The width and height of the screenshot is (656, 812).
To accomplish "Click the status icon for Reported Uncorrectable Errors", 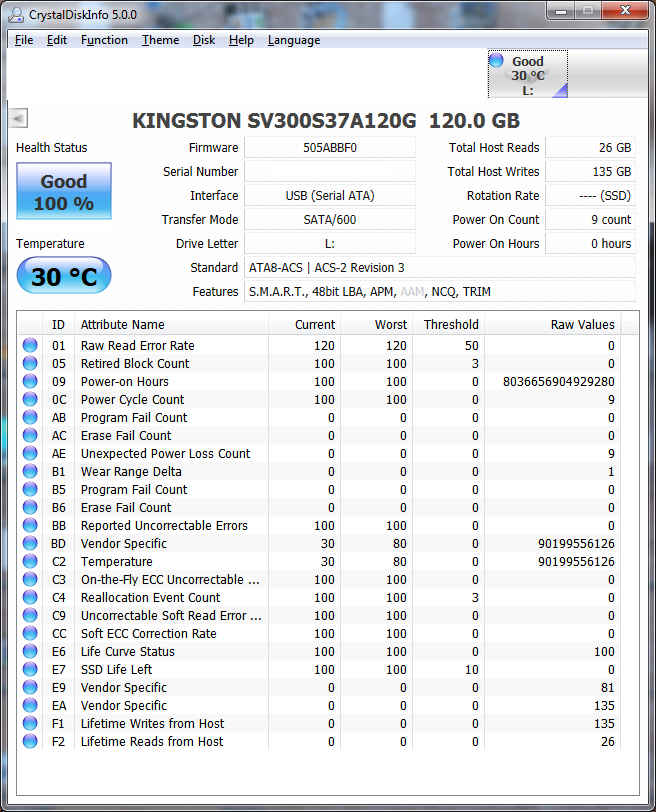I will (30, 525).
